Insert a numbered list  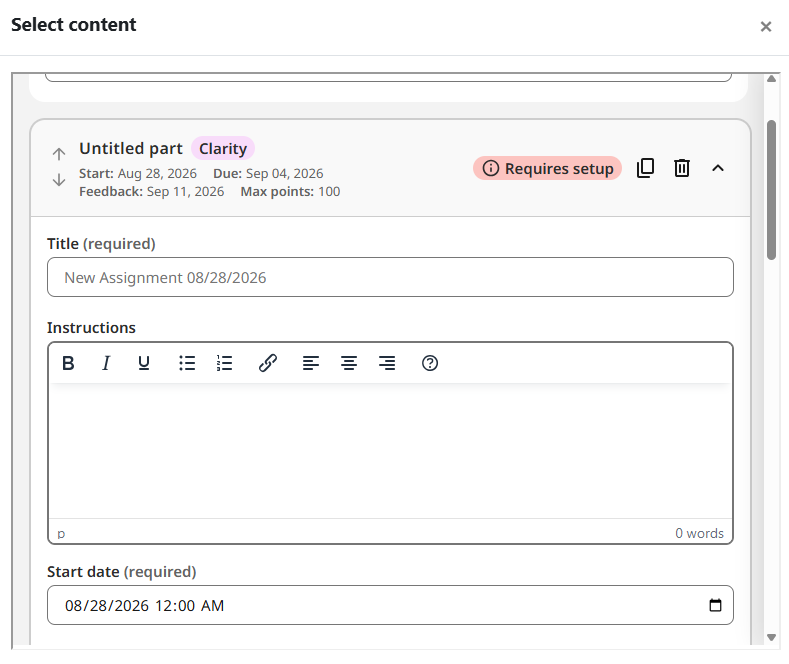224,363
